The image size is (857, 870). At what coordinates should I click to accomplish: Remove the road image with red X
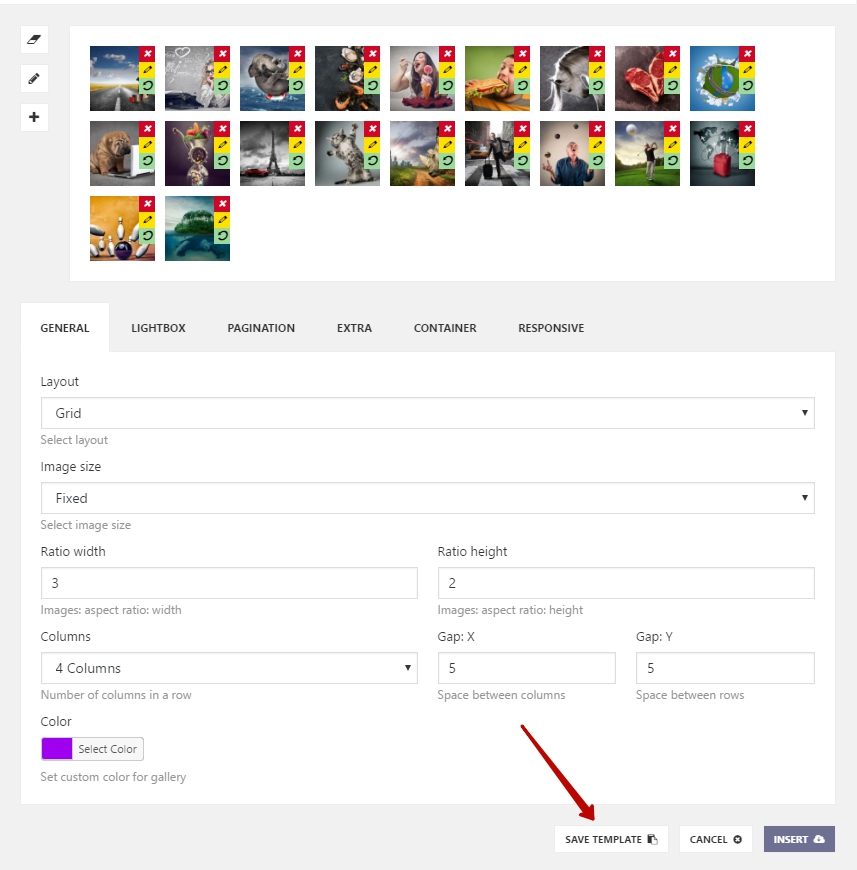[147, 54]
